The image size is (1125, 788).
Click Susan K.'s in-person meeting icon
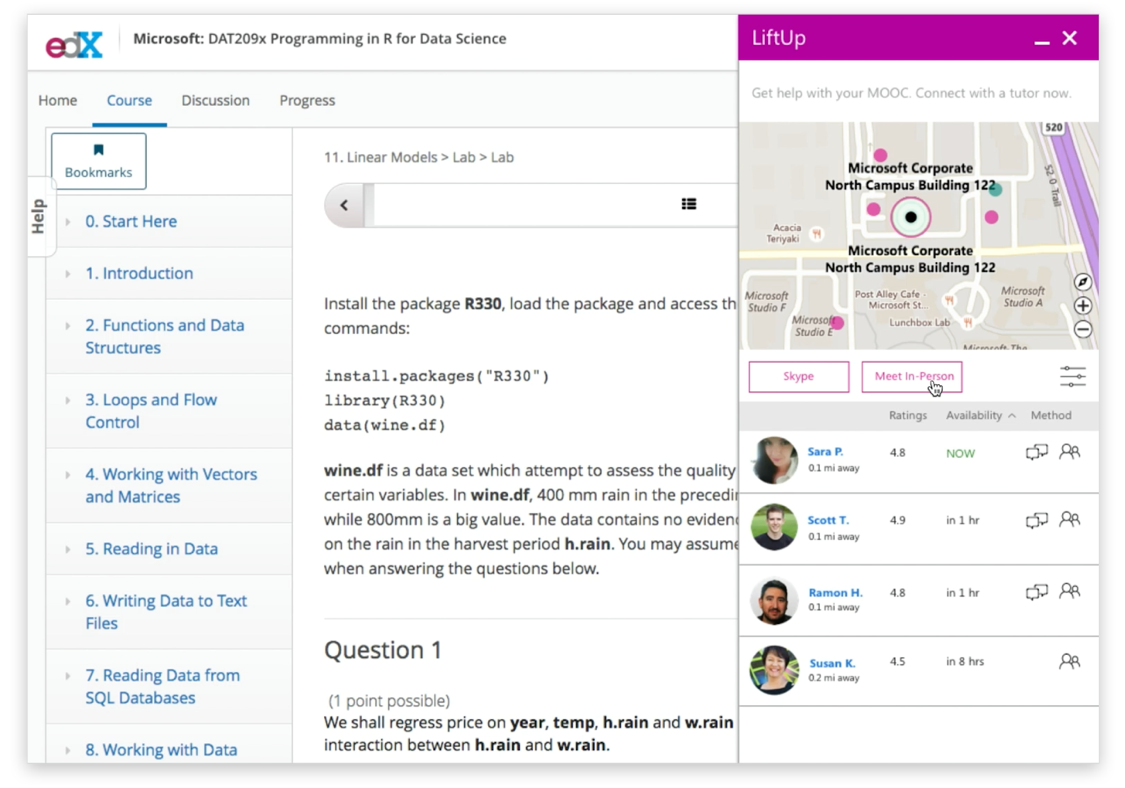click(1070, 661)
